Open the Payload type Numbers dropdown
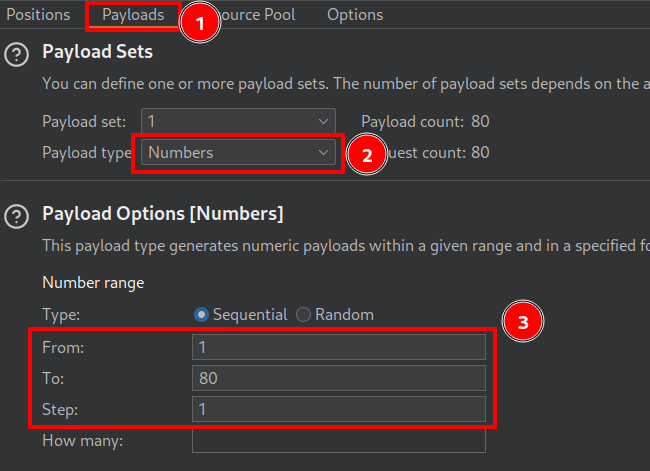The image size is (650, 471). [238, 153]
